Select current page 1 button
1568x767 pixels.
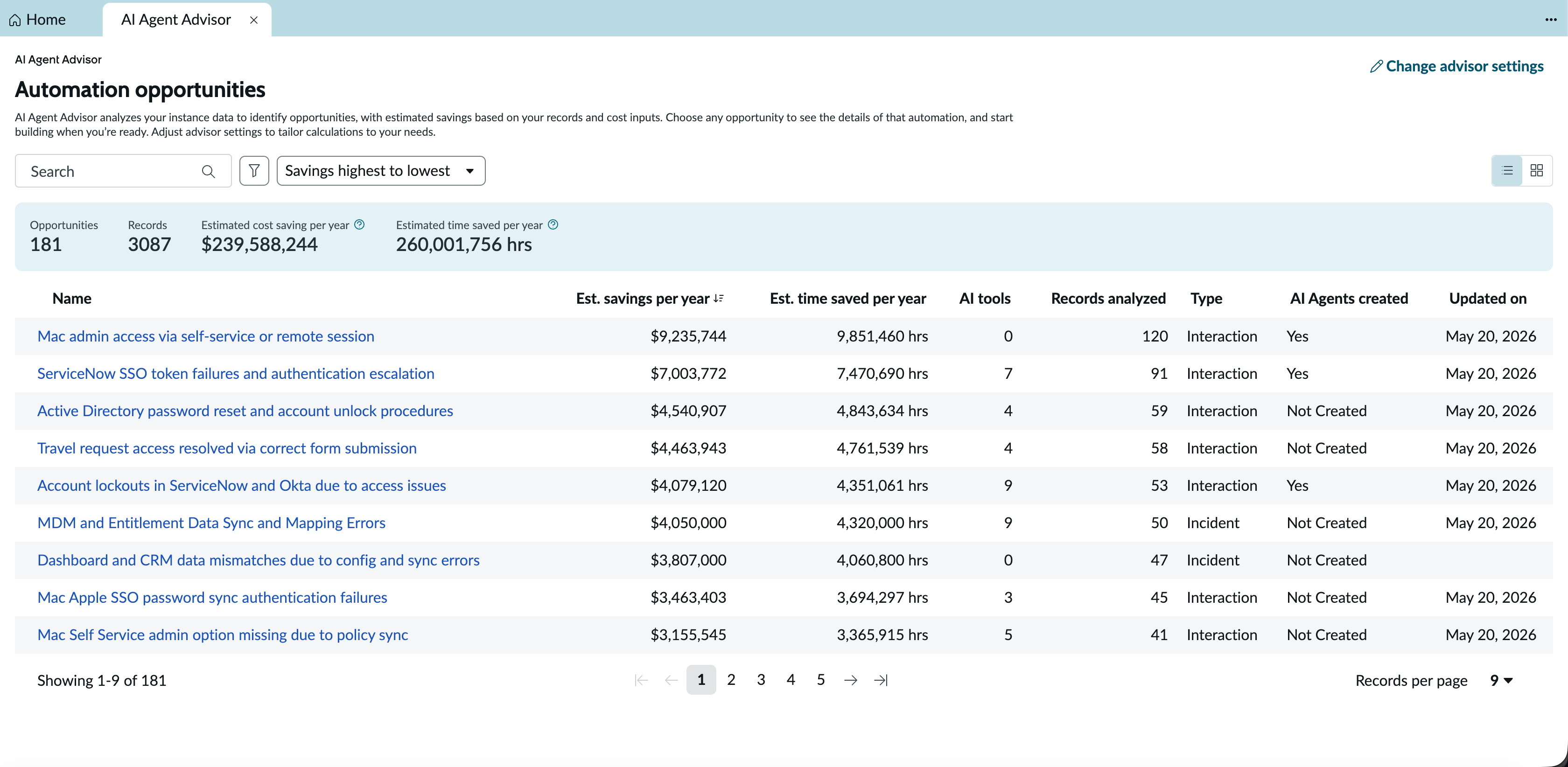701,680
